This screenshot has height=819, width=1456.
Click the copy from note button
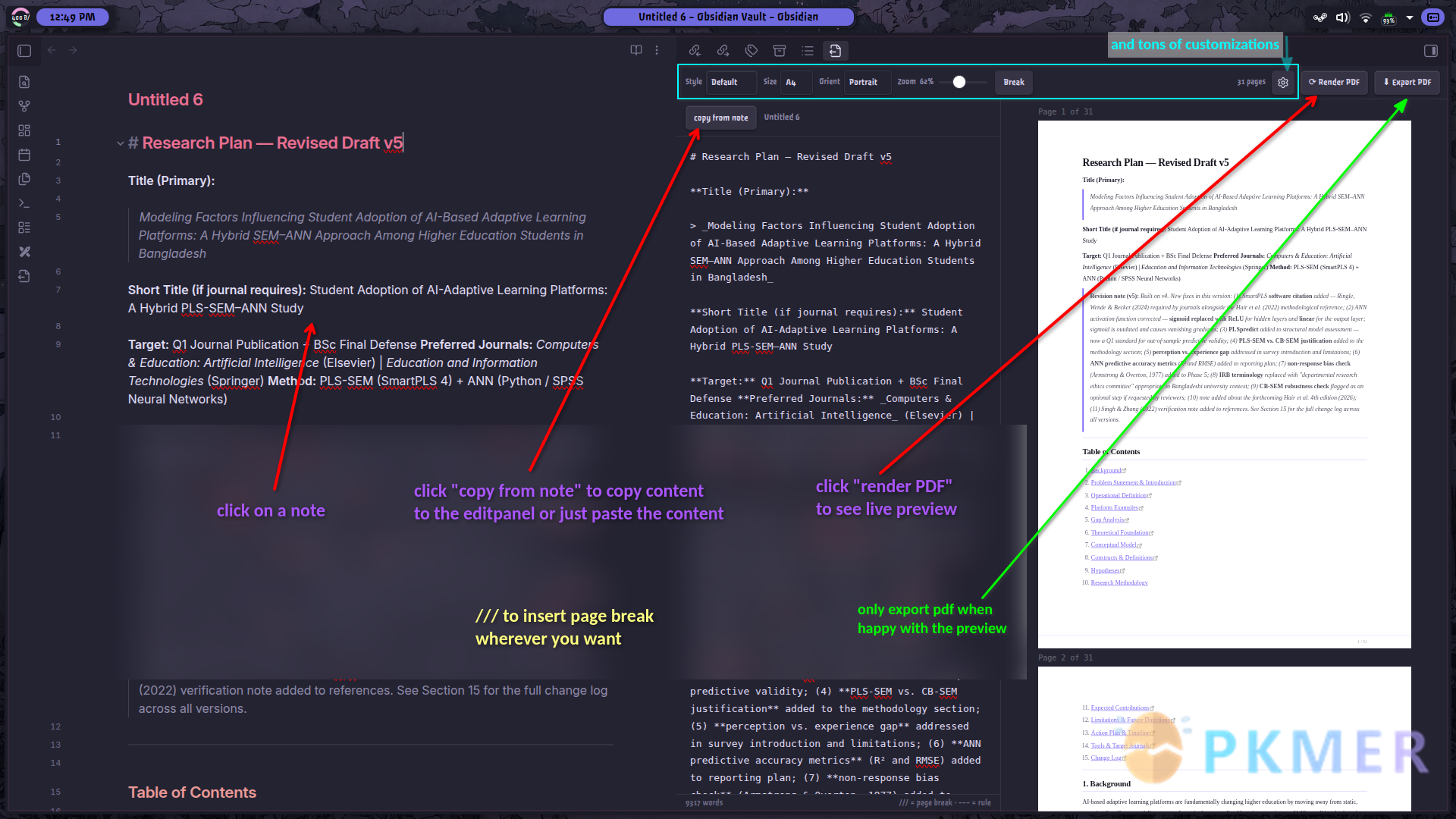pos(720,118)
